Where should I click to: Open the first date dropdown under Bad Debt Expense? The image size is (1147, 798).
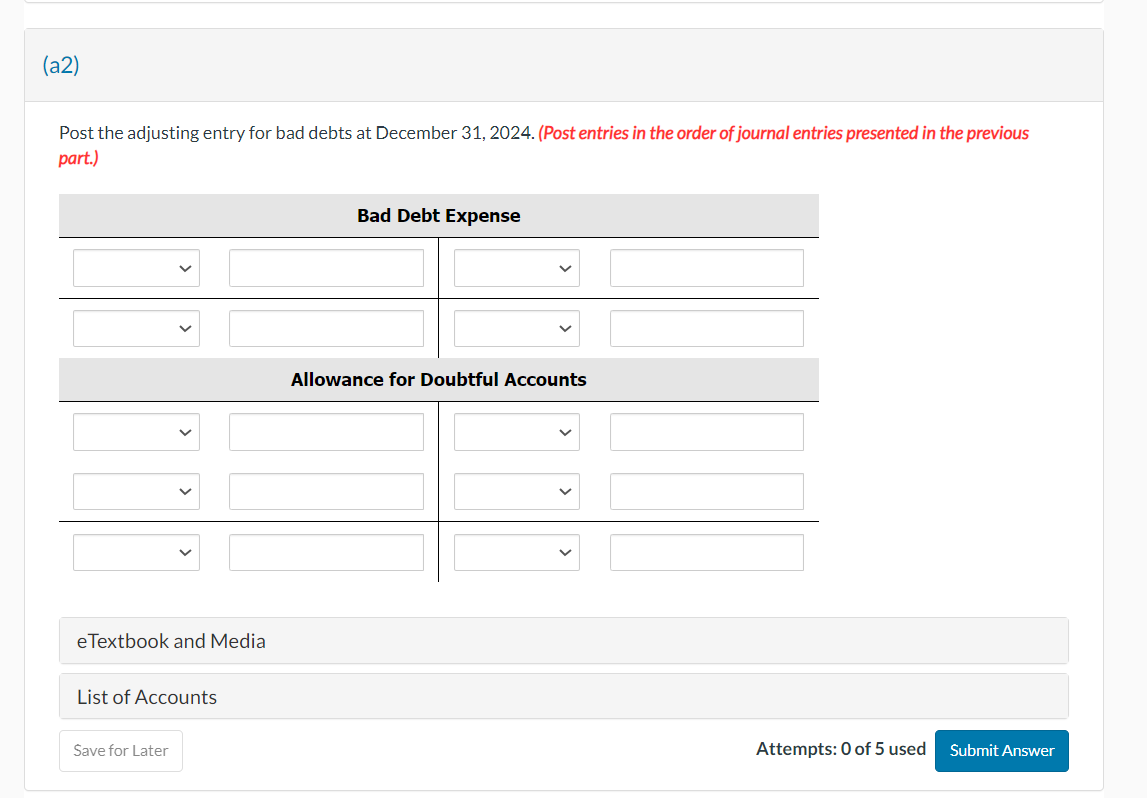click(x=136, y=267)
